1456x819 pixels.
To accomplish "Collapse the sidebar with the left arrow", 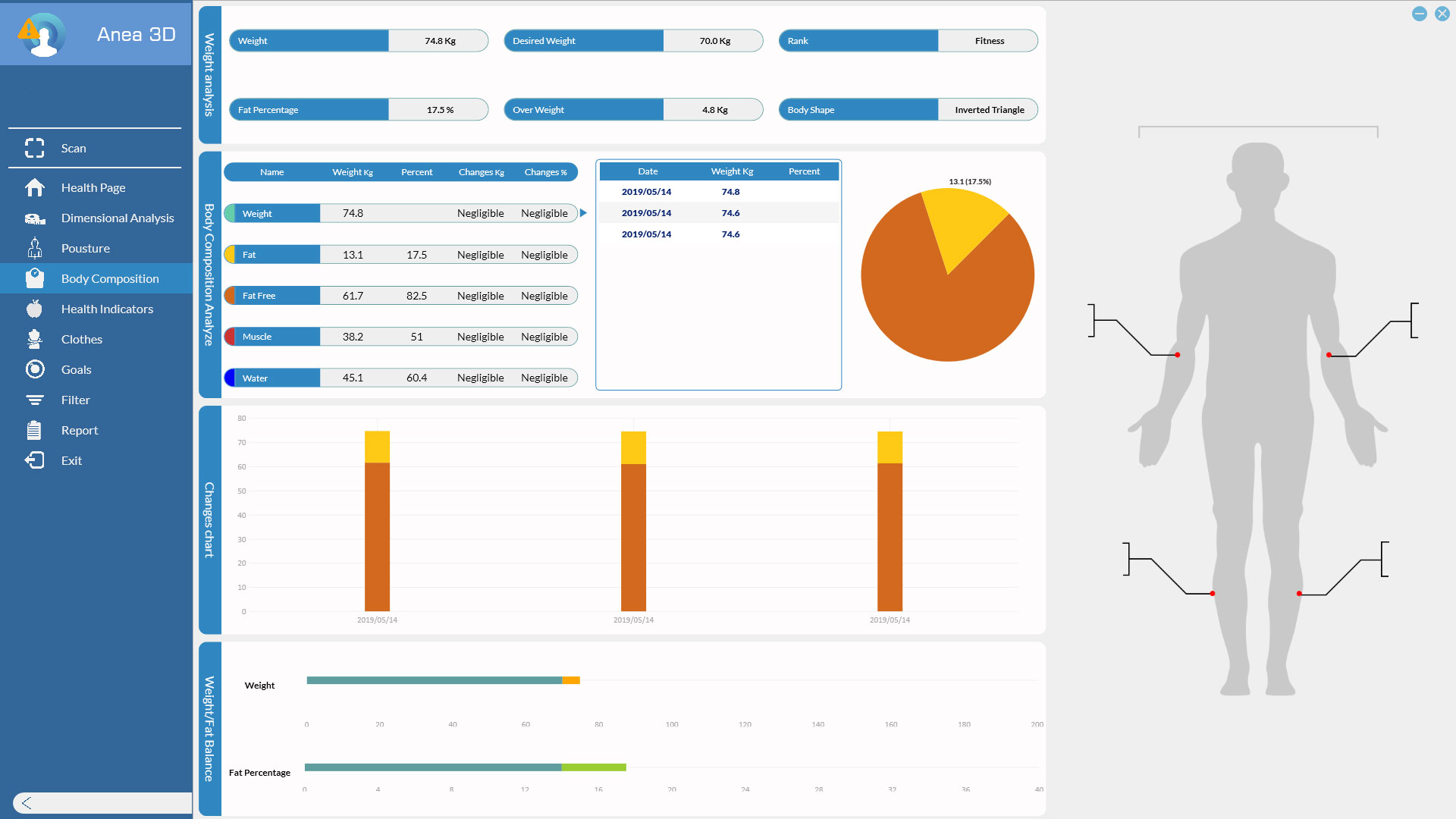I will coord(27,803).
